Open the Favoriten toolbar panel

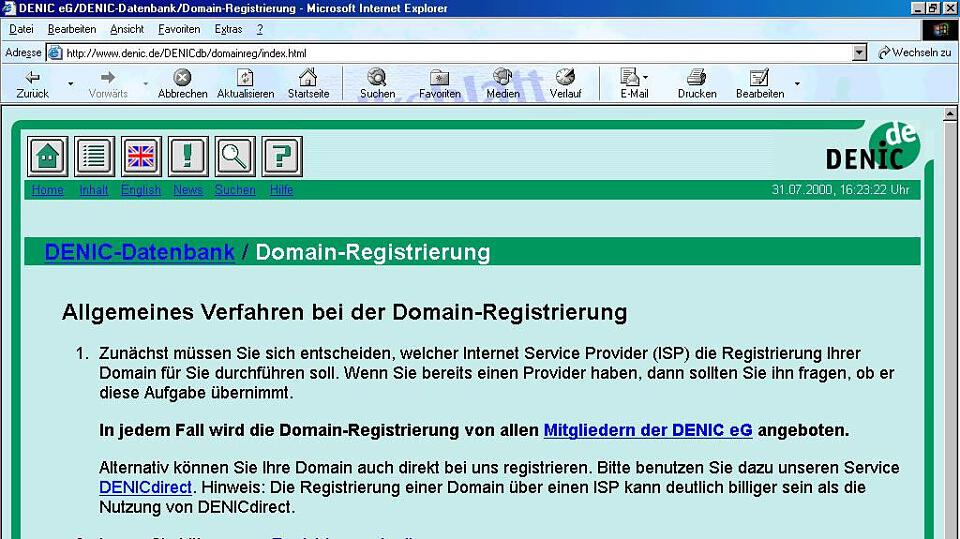tap(439, 84)
